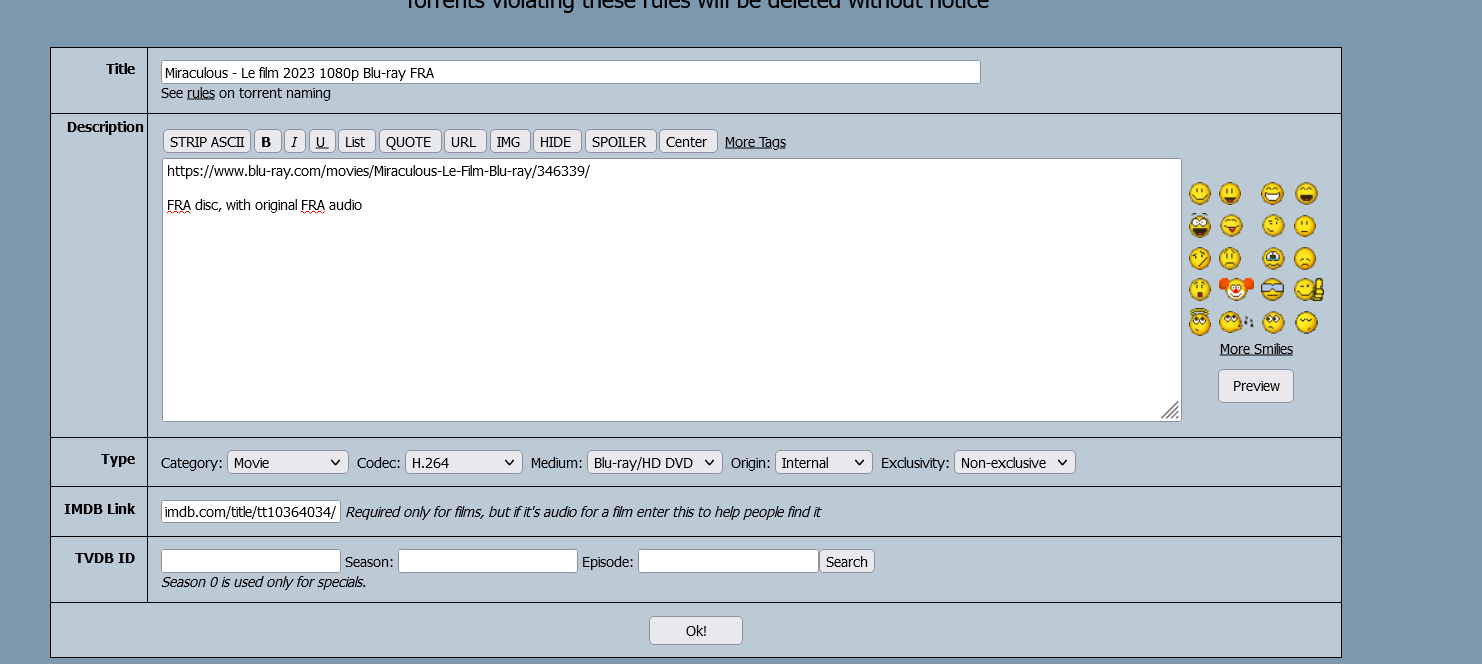Open the Medium dropdown showing Blu-ray/HD DVD
The height and width of the screenshot is (664, 1482).
click(x=654, y=463)
